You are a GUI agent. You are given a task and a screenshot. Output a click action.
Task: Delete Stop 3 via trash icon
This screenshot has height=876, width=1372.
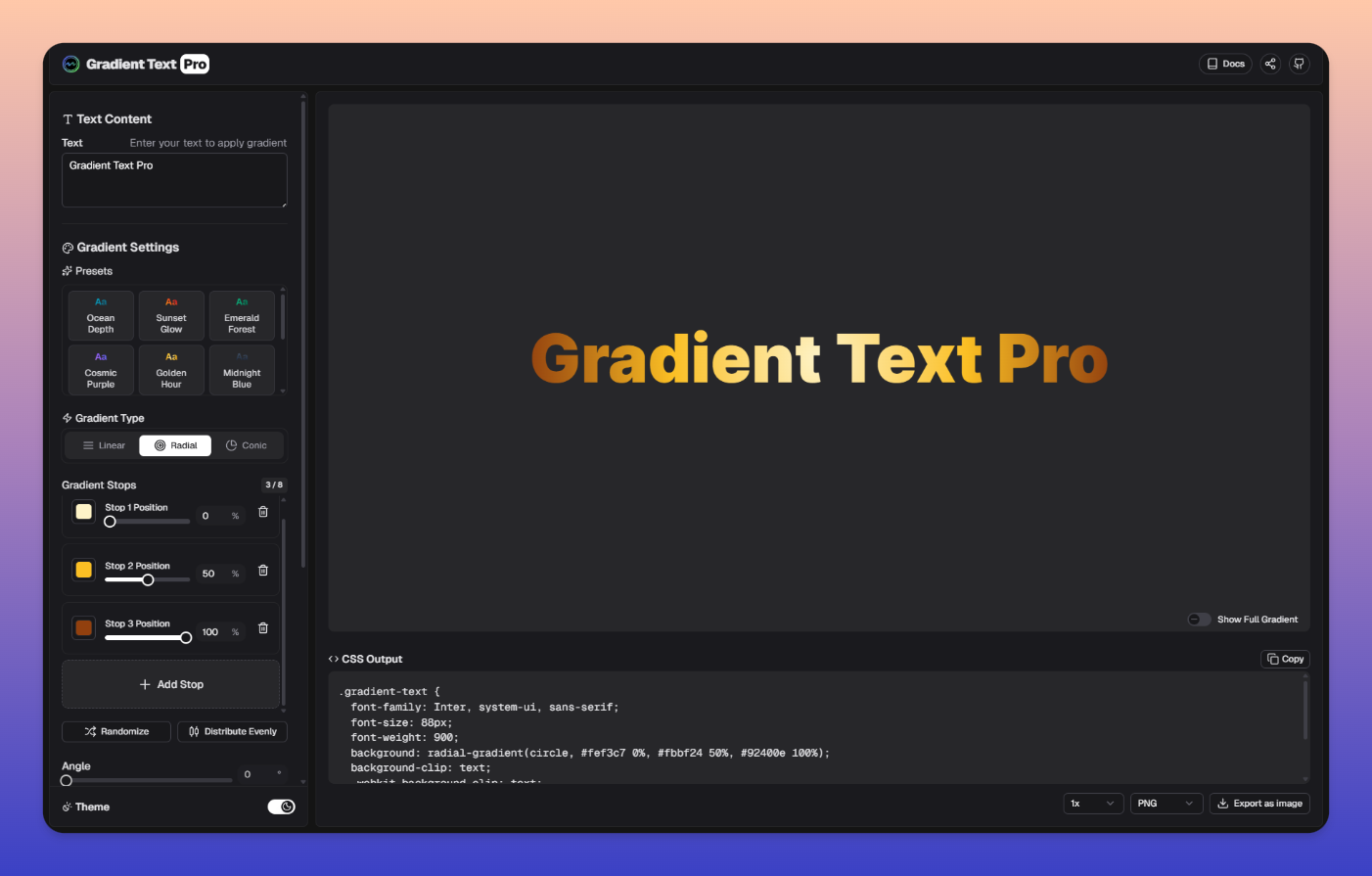[x=263, y=628]
